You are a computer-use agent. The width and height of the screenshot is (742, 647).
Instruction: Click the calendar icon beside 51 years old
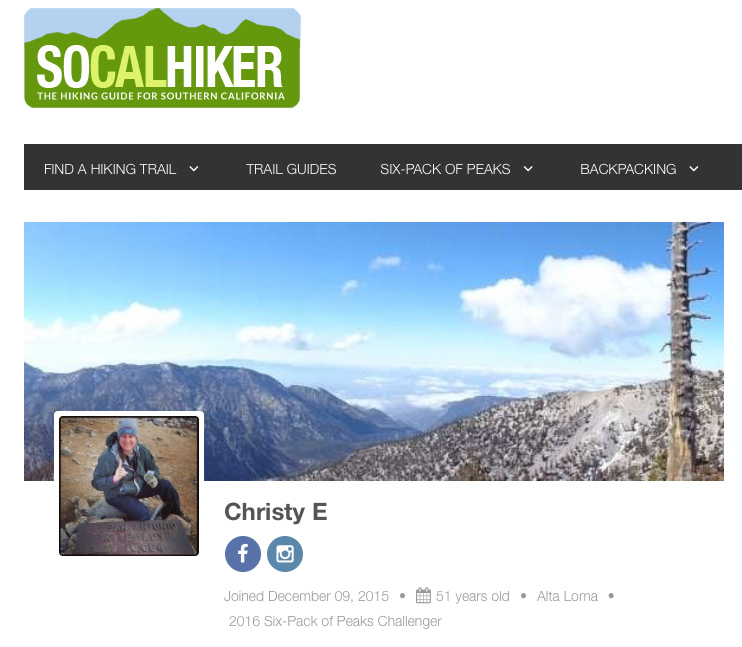[x=423, y=595]
